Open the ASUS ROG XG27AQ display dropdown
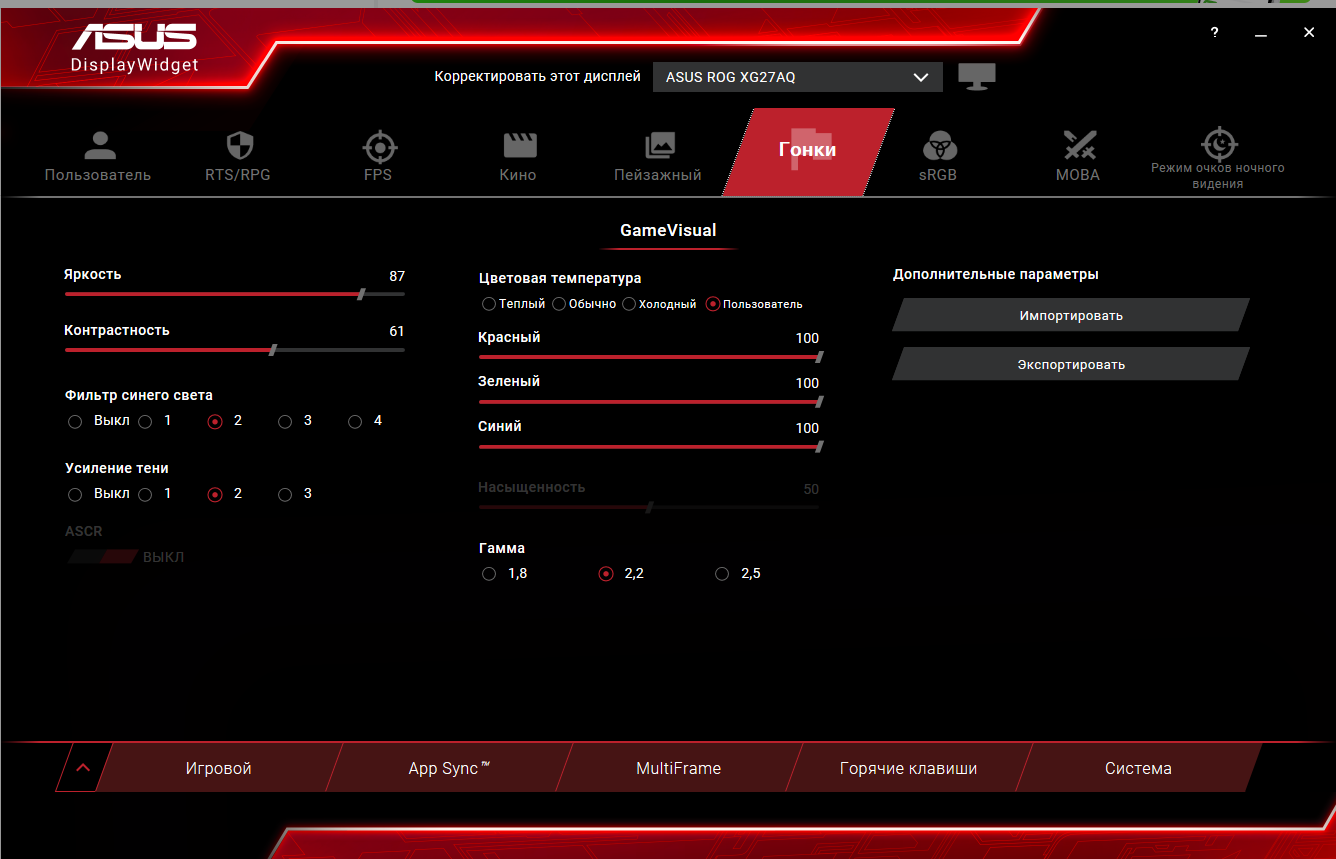Screen dimensions: 1336x859 [x=797, y=77]
